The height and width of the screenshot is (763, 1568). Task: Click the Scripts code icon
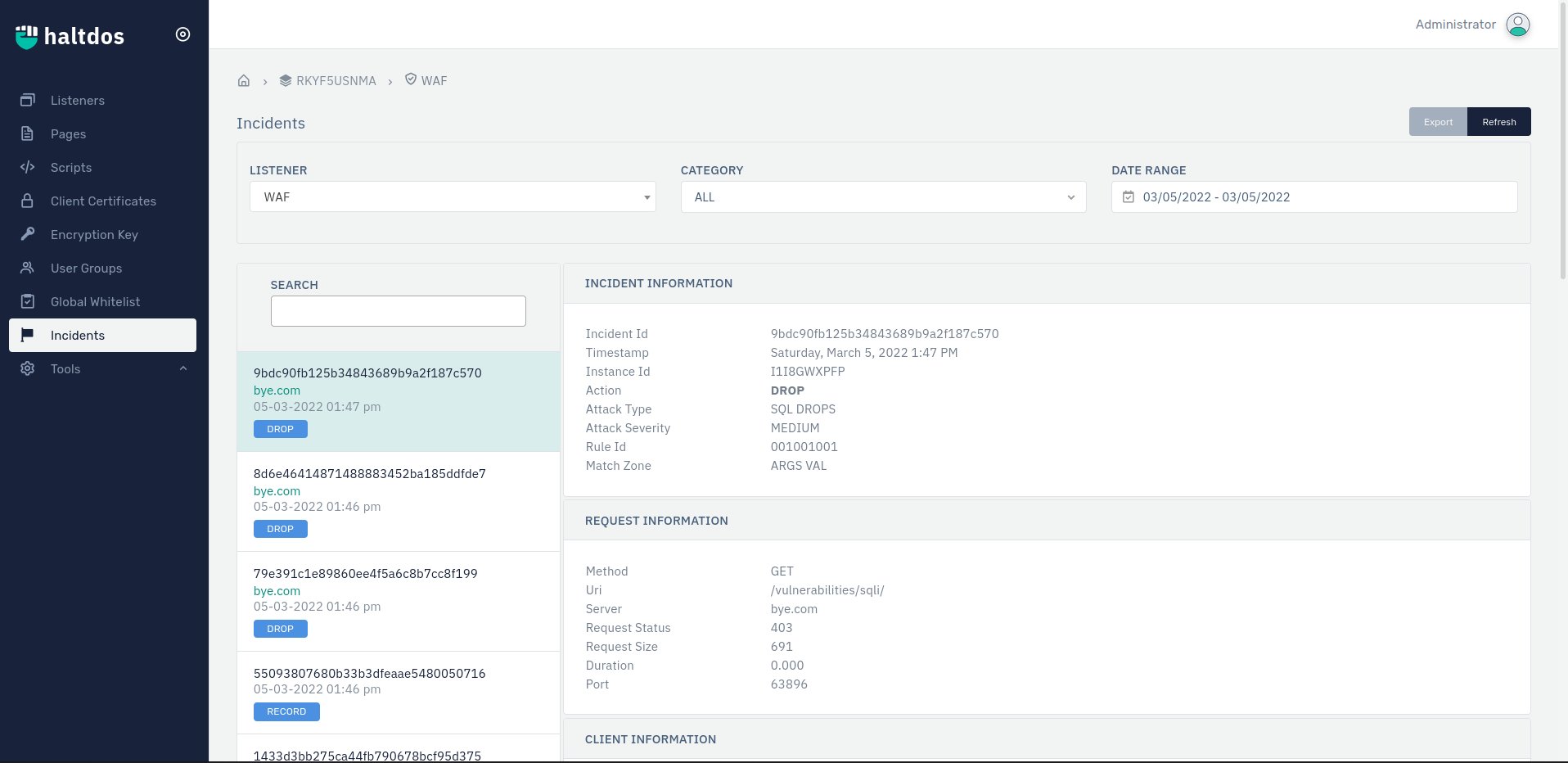click(x=28, y=167)
